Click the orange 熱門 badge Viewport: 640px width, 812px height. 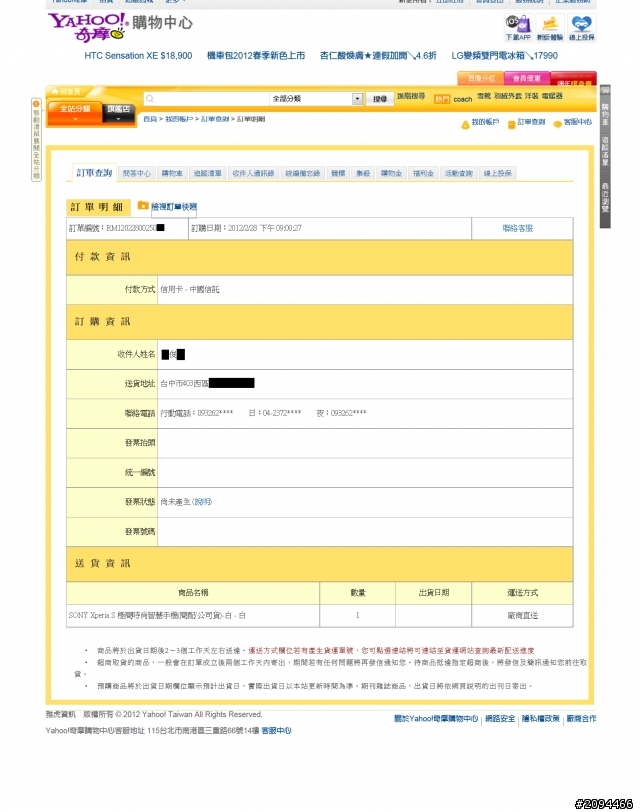pos(442,99)
